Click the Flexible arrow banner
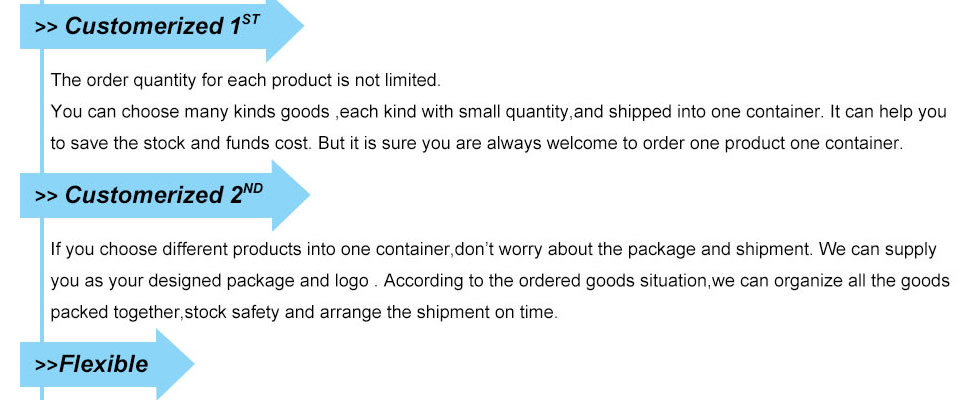This screenshot has height=400, width=969. (106, 364)
